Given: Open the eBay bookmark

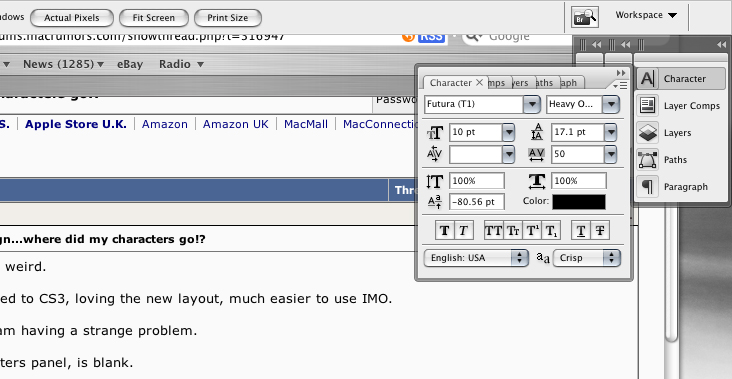Looking at the screenshot, I should (x=130, y=64).
